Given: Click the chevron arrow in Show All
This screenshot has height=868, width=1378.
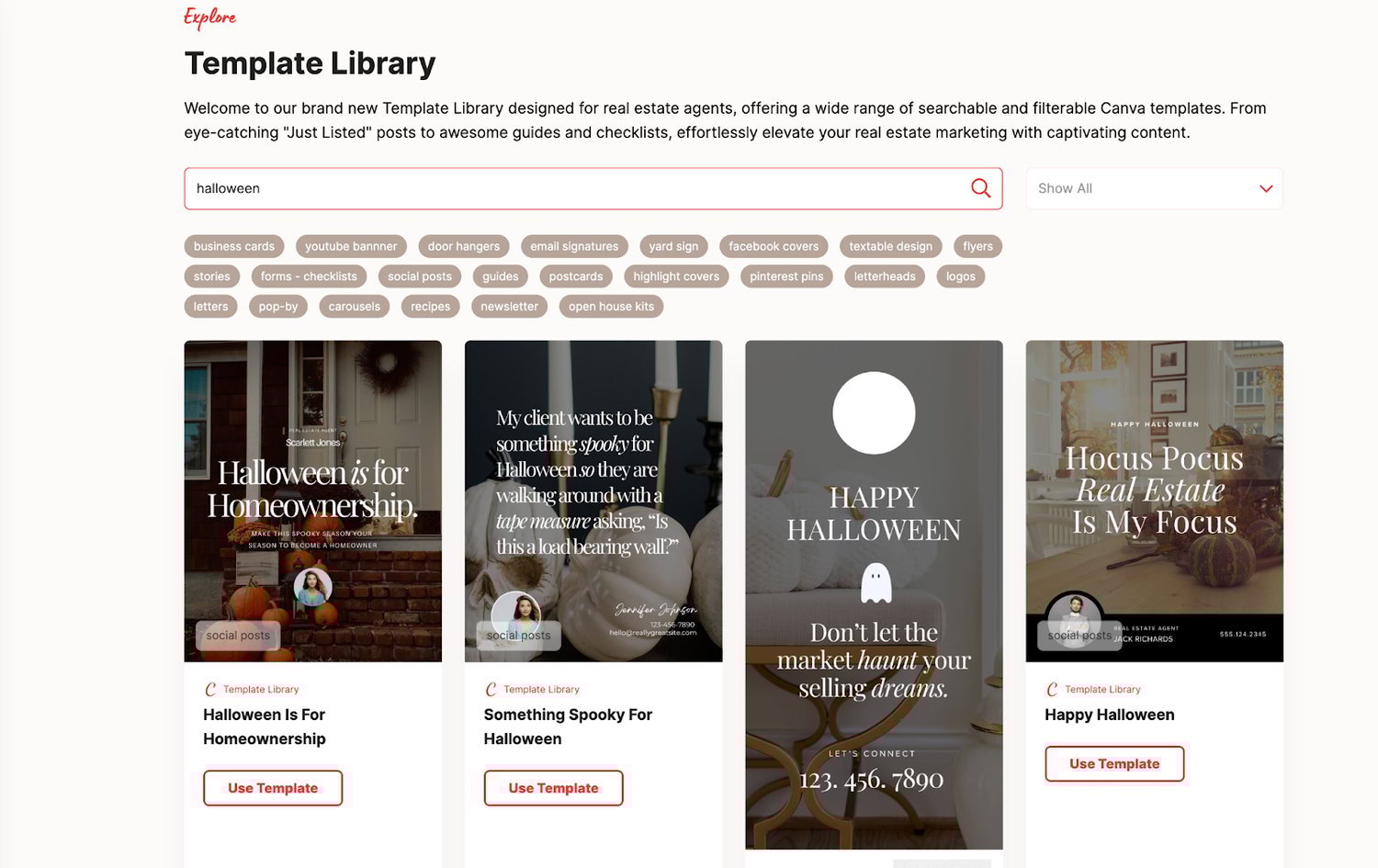Looking at the screenshot, I should pyautogui.click(x=1266, y=188).
